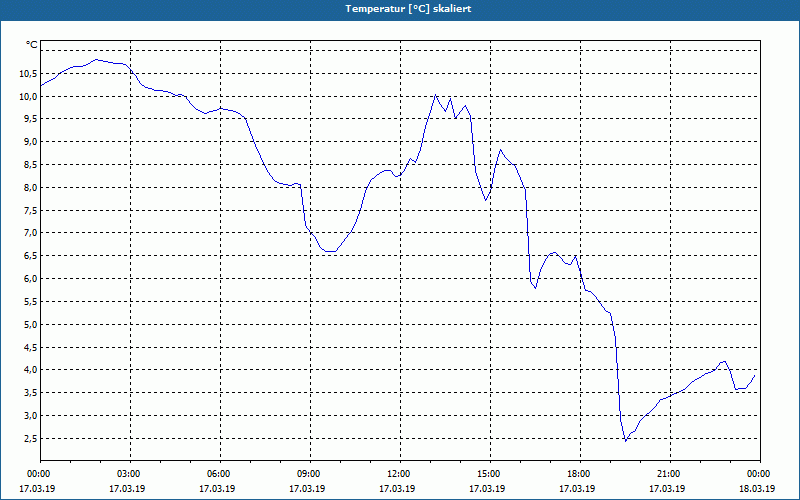Screen dimensions: 800x500
Task: Click the 12:00 time axis label
Action: 400,474
